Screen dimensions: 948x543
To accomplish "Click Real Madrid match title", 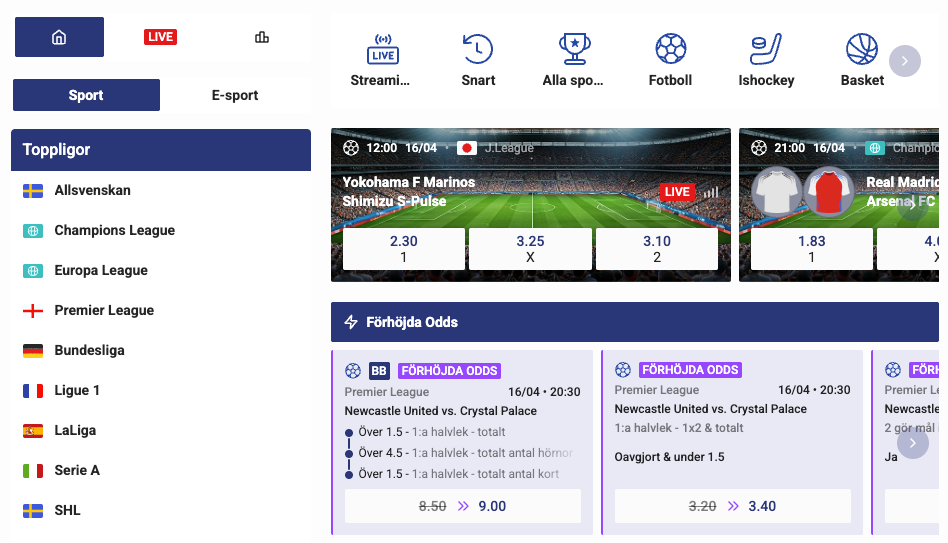I will coord(902,182).
